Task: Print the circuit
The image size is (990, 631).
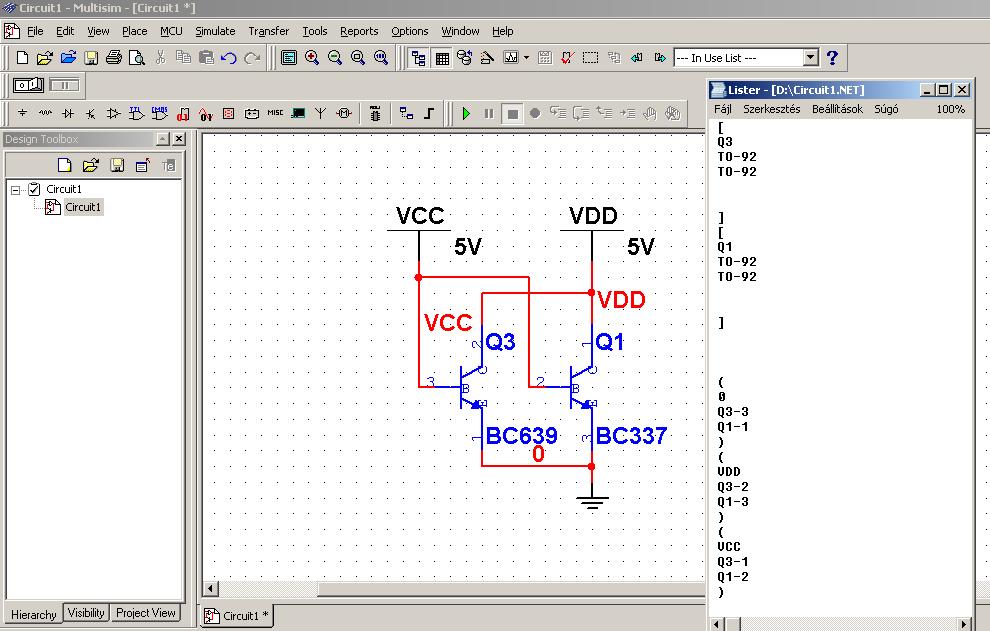Action: coord(114,58)
